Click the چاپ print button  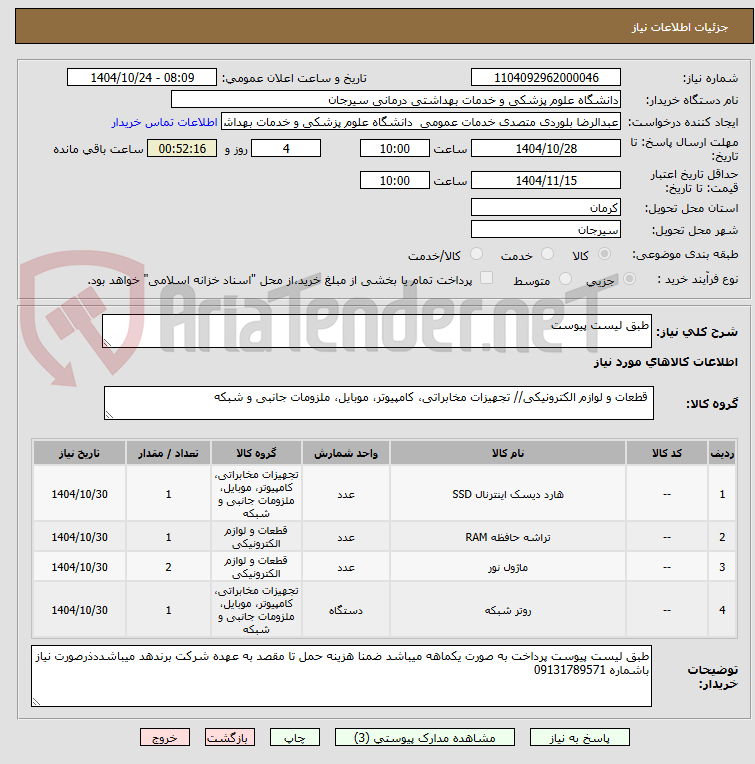point(295,738)
